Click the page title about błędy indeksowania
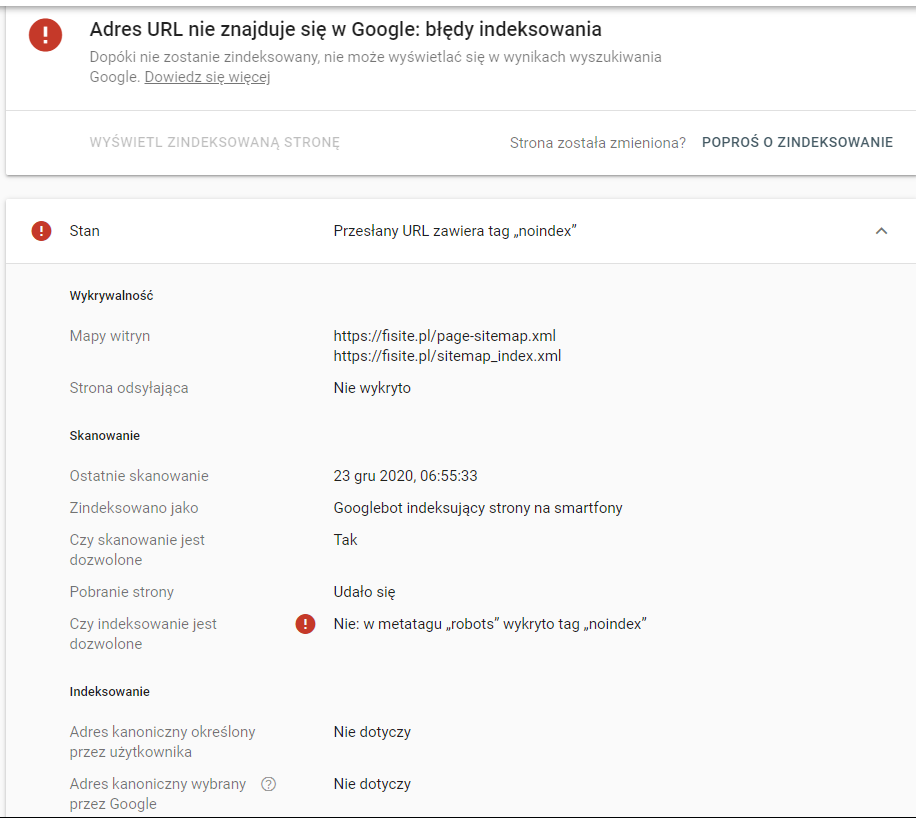Image resolution: width=916 pixels, height=818 pixels. 346,30
